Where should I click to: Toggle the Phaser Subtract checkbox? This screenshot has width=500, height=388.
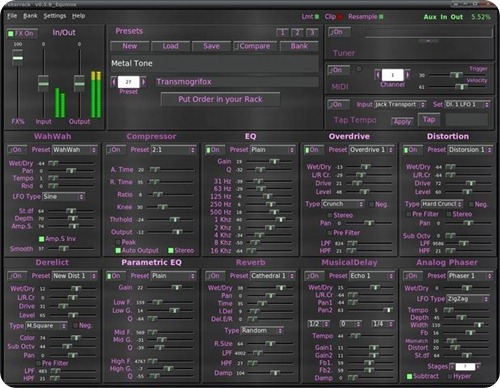[423, 376]
